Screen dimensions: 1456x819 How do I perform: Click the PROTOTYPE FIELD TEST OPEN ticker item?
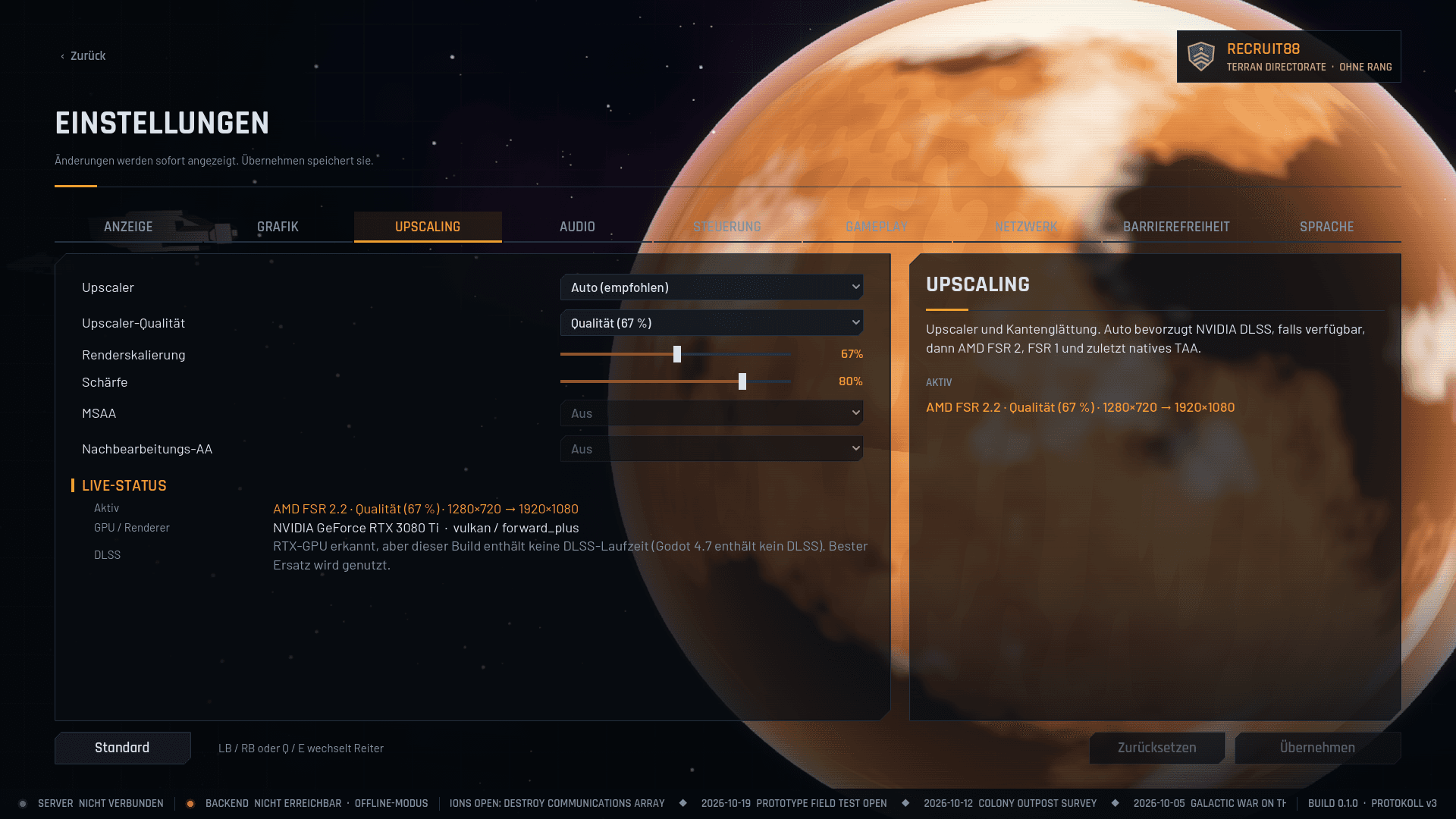(x=794, y=804)
